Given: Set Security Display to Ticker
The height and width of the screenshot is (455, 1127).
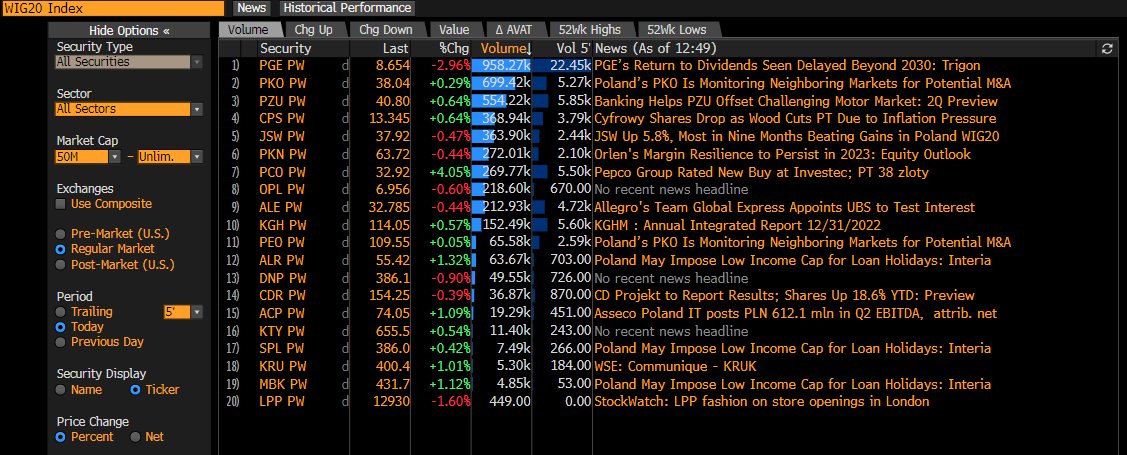Looking at the screenshot, I should coord(135,390).
